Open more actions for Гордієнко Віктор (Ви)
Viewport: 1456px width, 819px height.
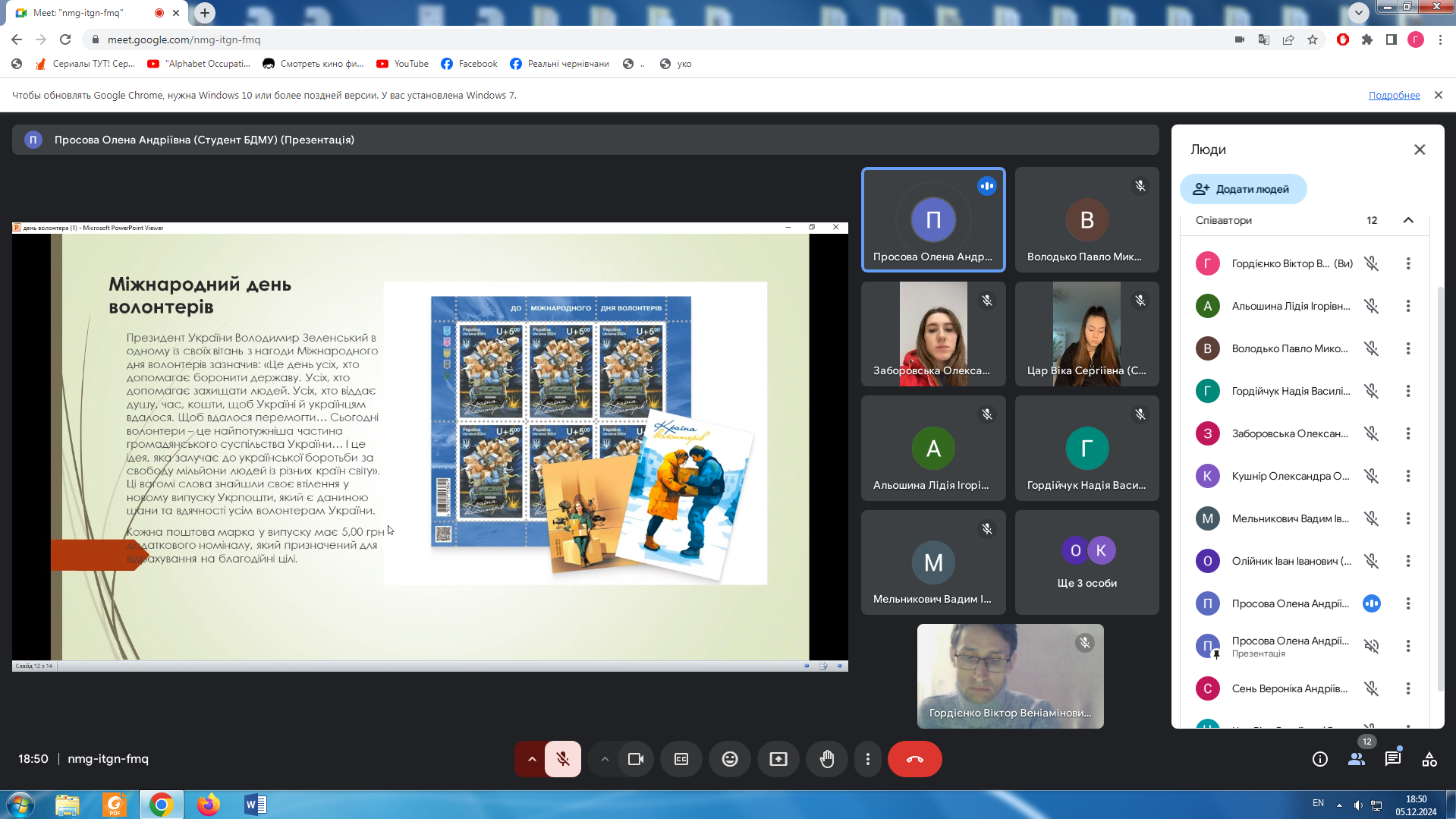tap(1408, 263)
